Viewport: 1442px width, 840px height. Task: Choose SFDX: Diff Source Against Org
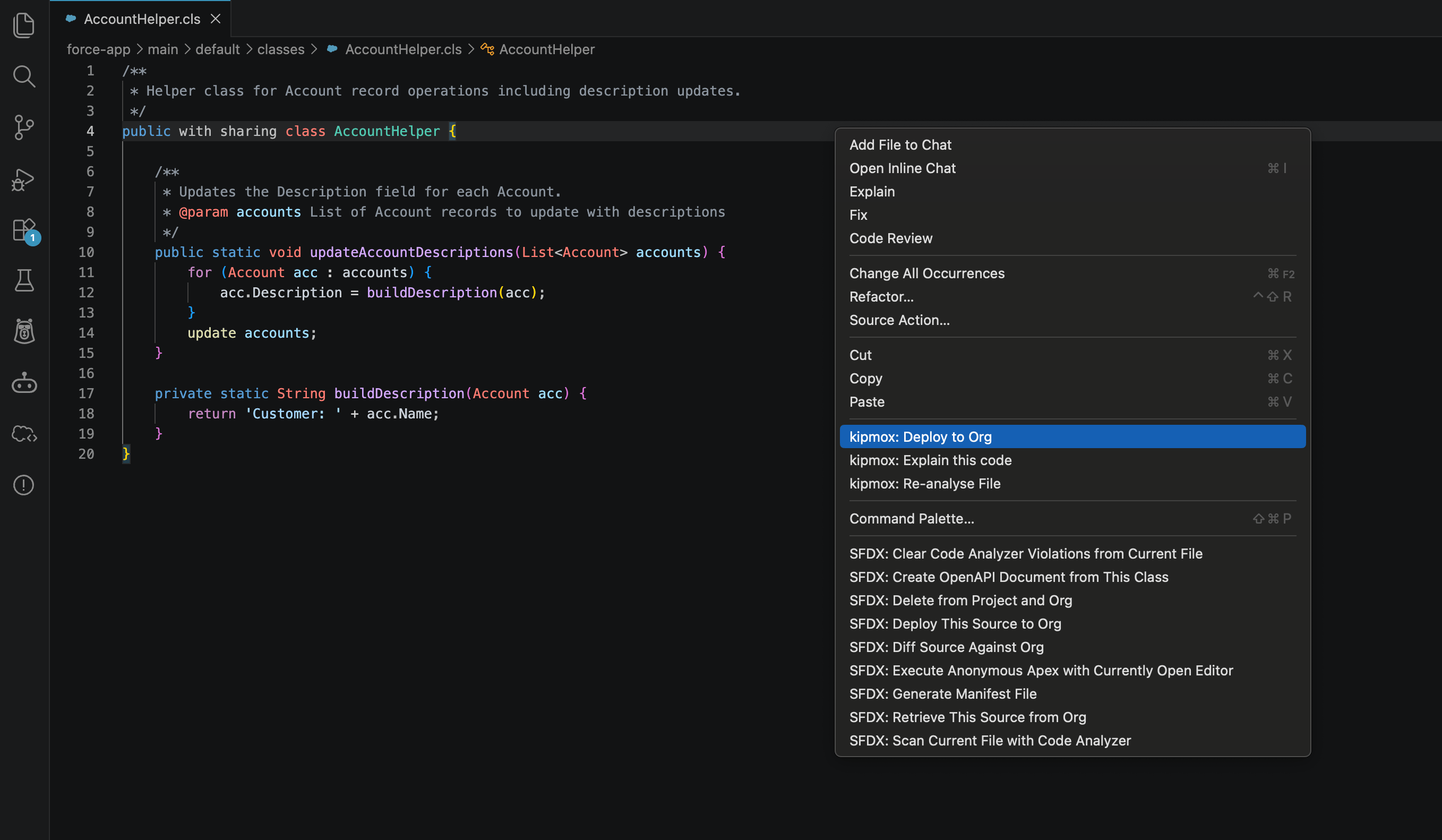tap(1072, 648)
